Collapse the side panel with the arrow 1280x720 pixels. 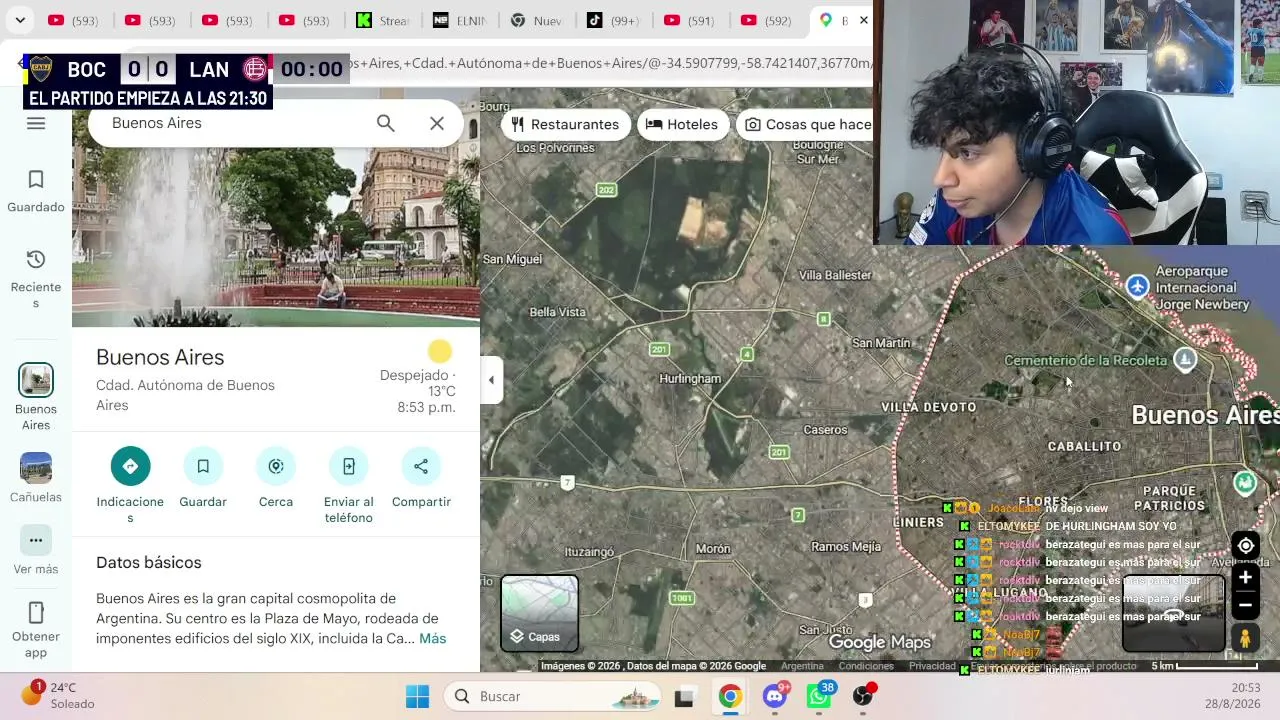click(491, 380)
